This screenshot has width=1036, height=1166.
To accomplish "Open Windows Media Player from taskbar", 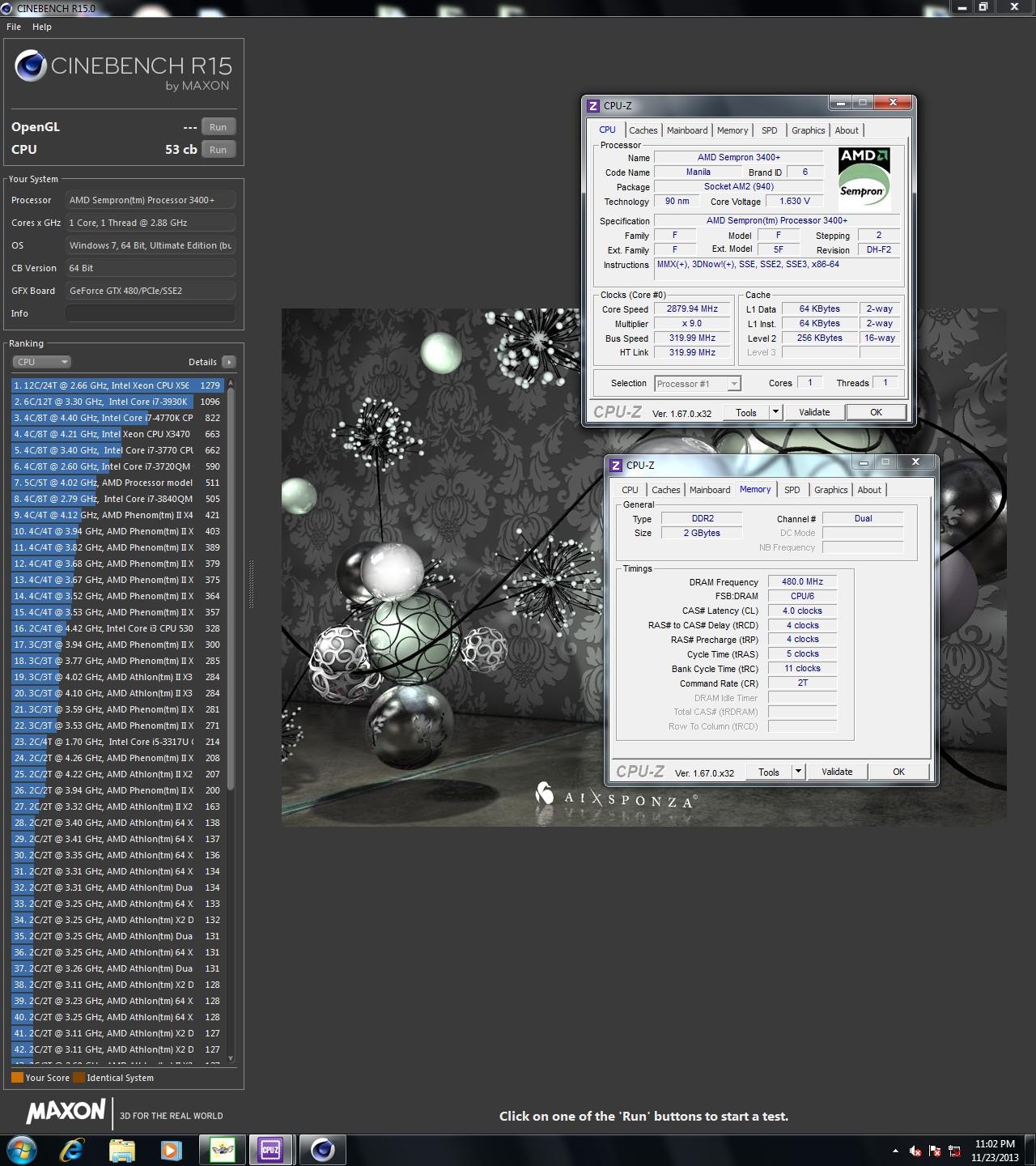I will pos(172,1150).
